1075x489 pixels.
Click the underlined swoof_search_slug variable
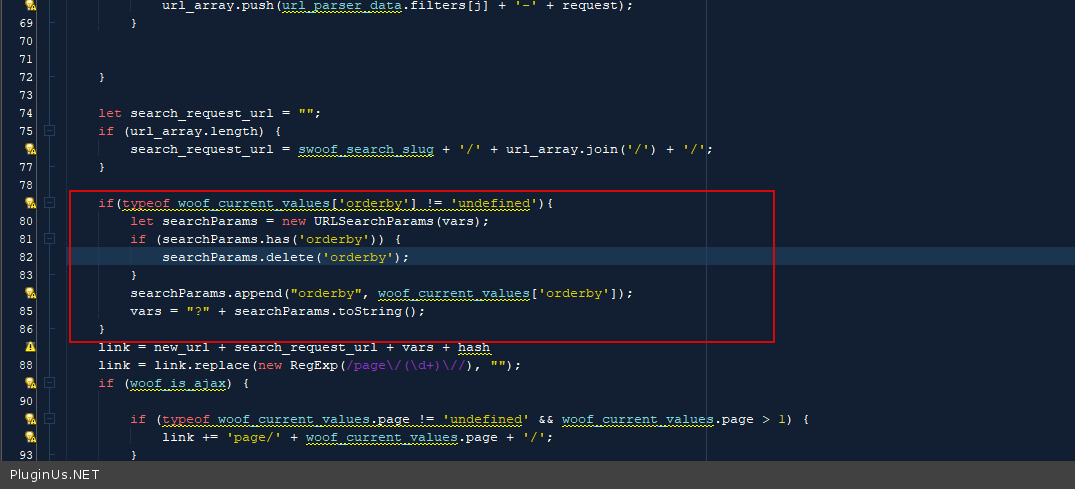(366, 149)
